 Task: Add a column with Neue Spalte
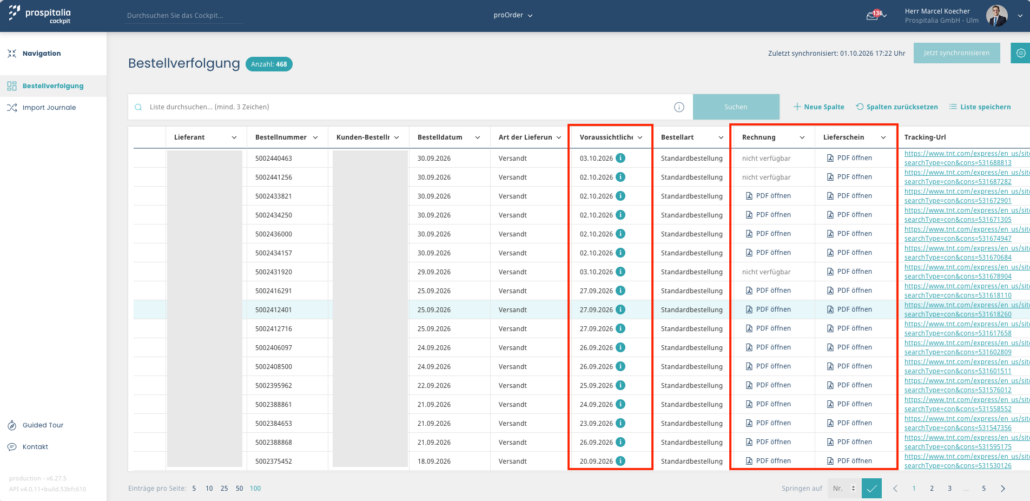tap(818, 107)
